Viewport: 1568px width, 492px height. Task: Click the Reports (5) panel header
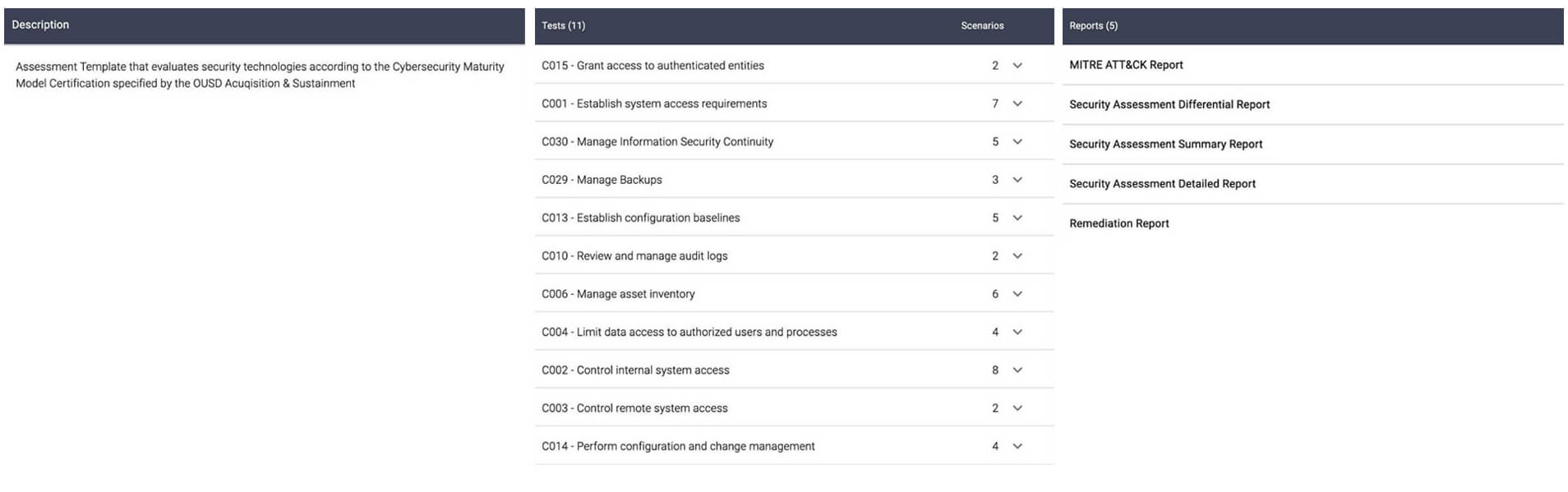1093,25
